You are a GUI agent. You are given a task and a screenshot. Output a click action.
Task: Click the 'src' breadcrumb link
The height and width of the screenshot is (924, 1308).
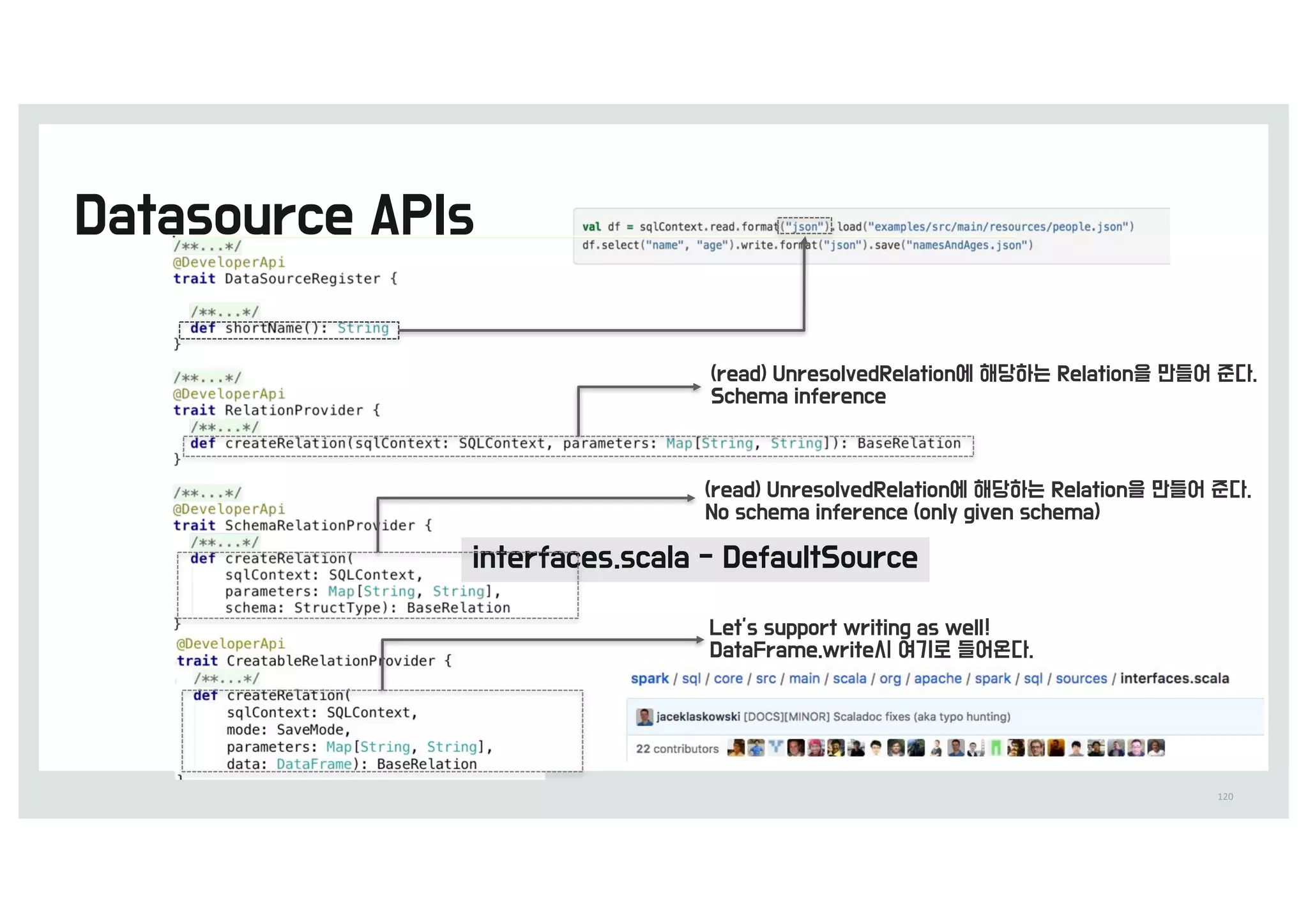pyautogui.click(x=766, y=678)
